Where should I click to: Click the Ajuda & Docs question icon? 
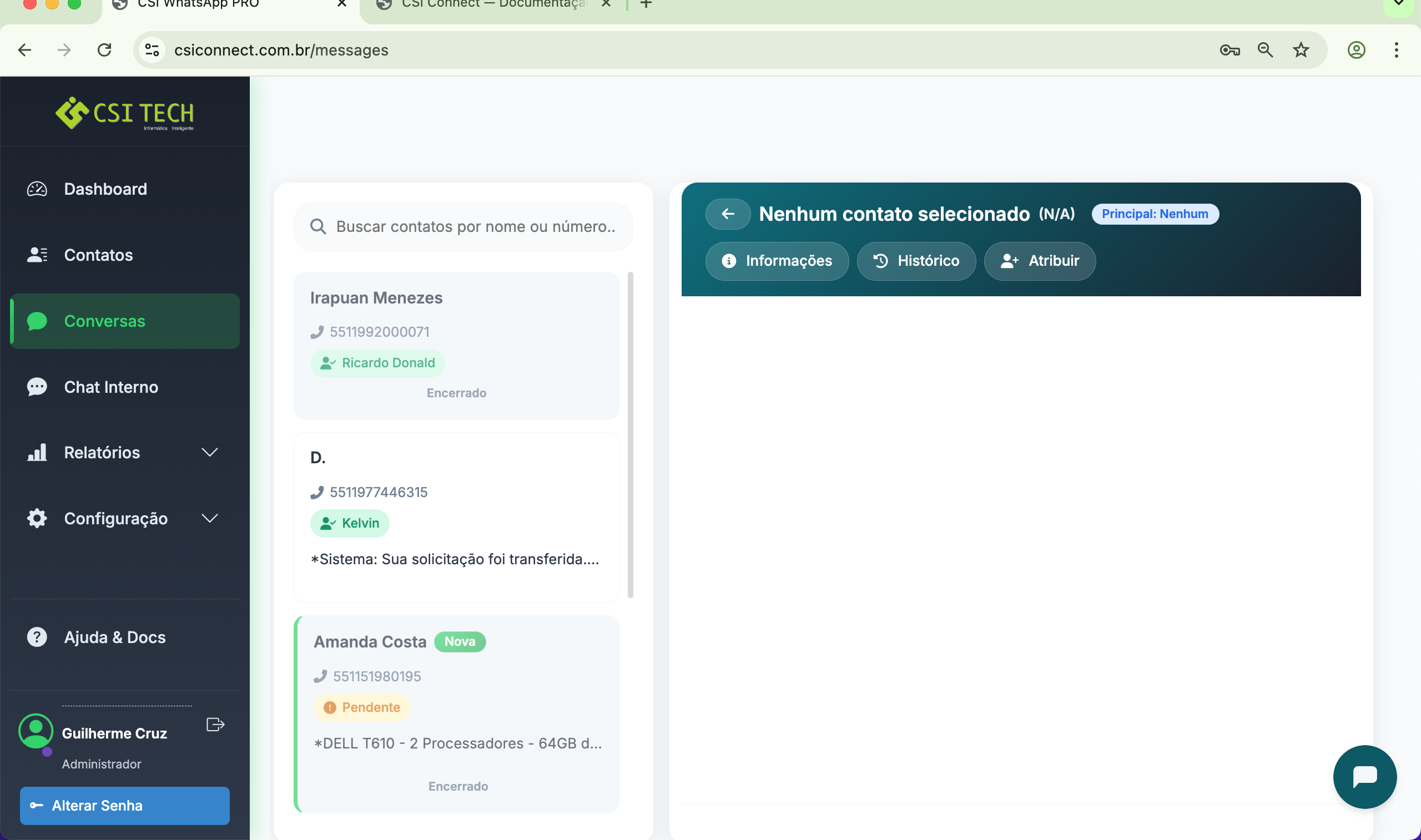click(x=37, y=637)
